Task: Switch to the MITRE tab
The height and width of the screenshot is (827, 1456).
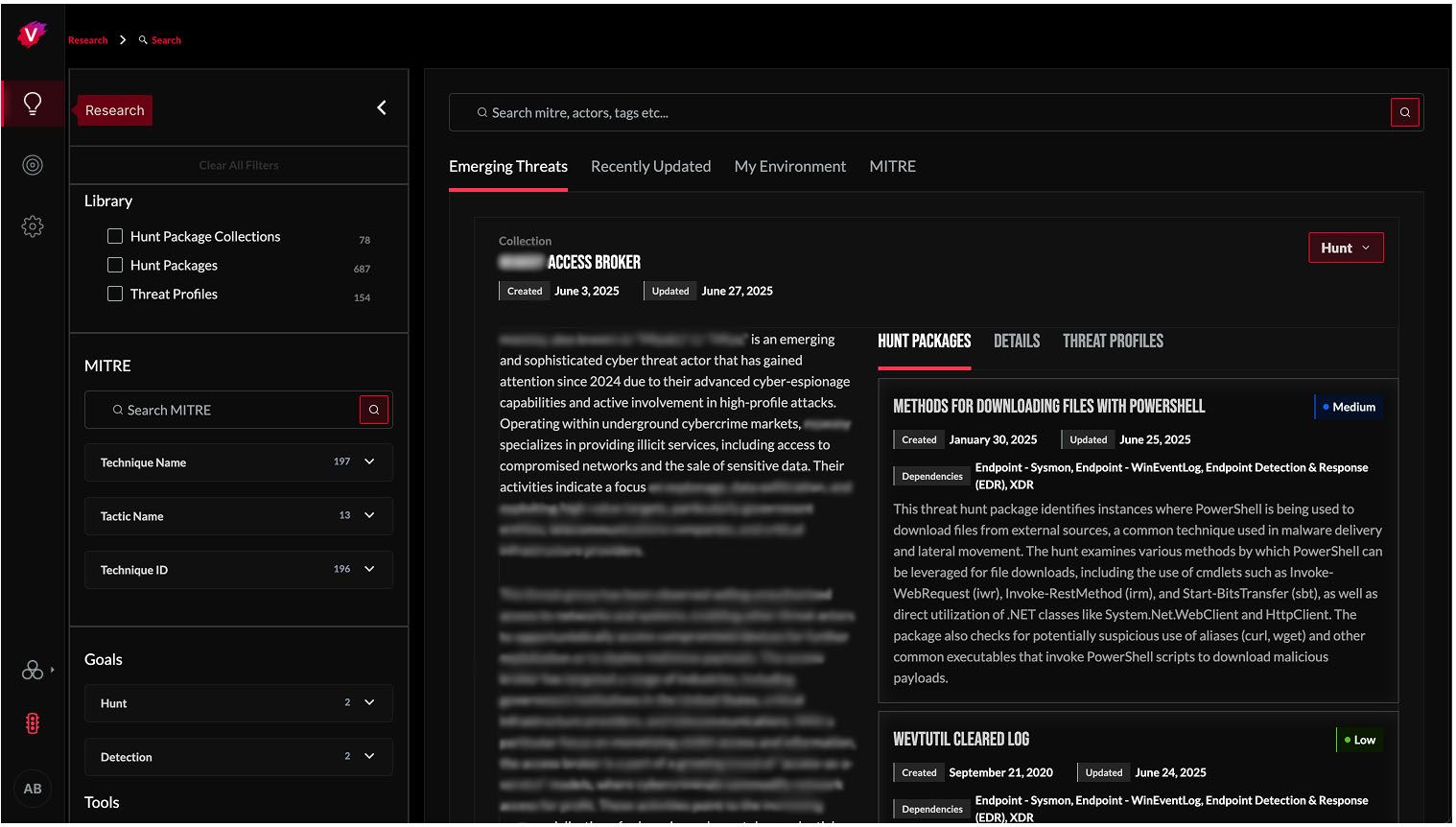Action: [893, 166]
